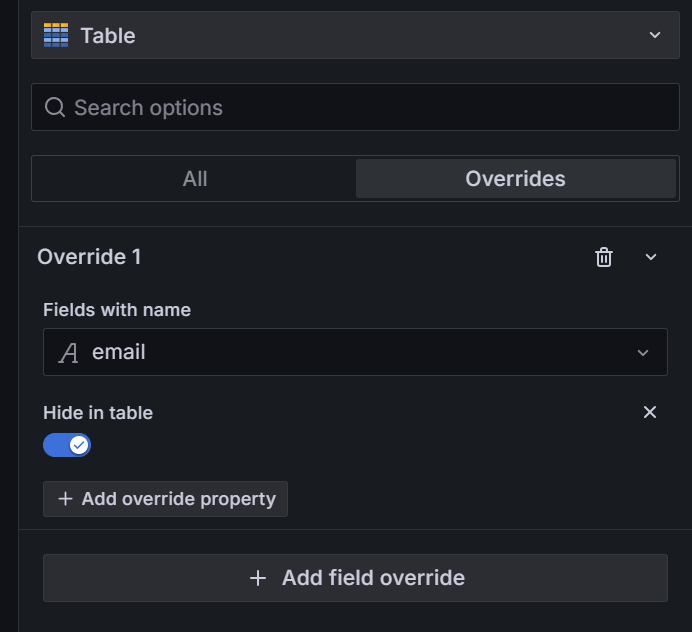
Task: Click the string type icon beside email
Action: click(69, 352)
